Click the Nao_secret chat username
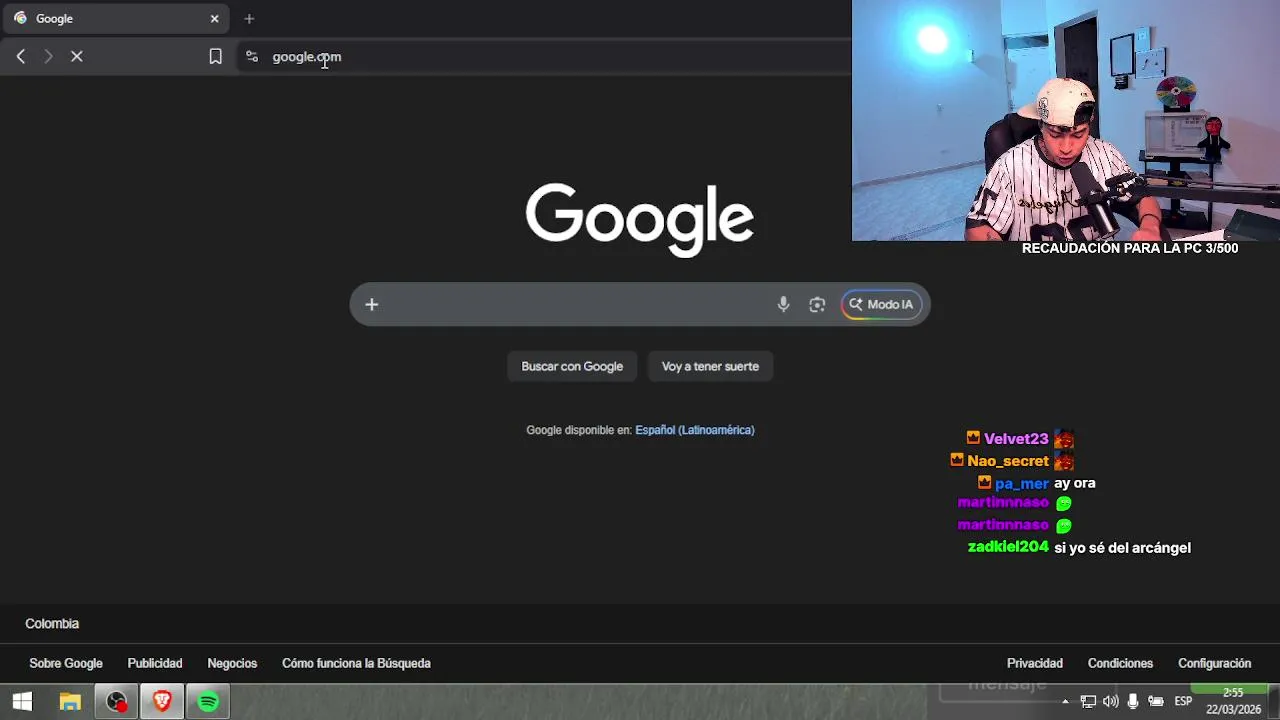The height and width of the screenshot is (720, 1280). [x=1008, y=461]
